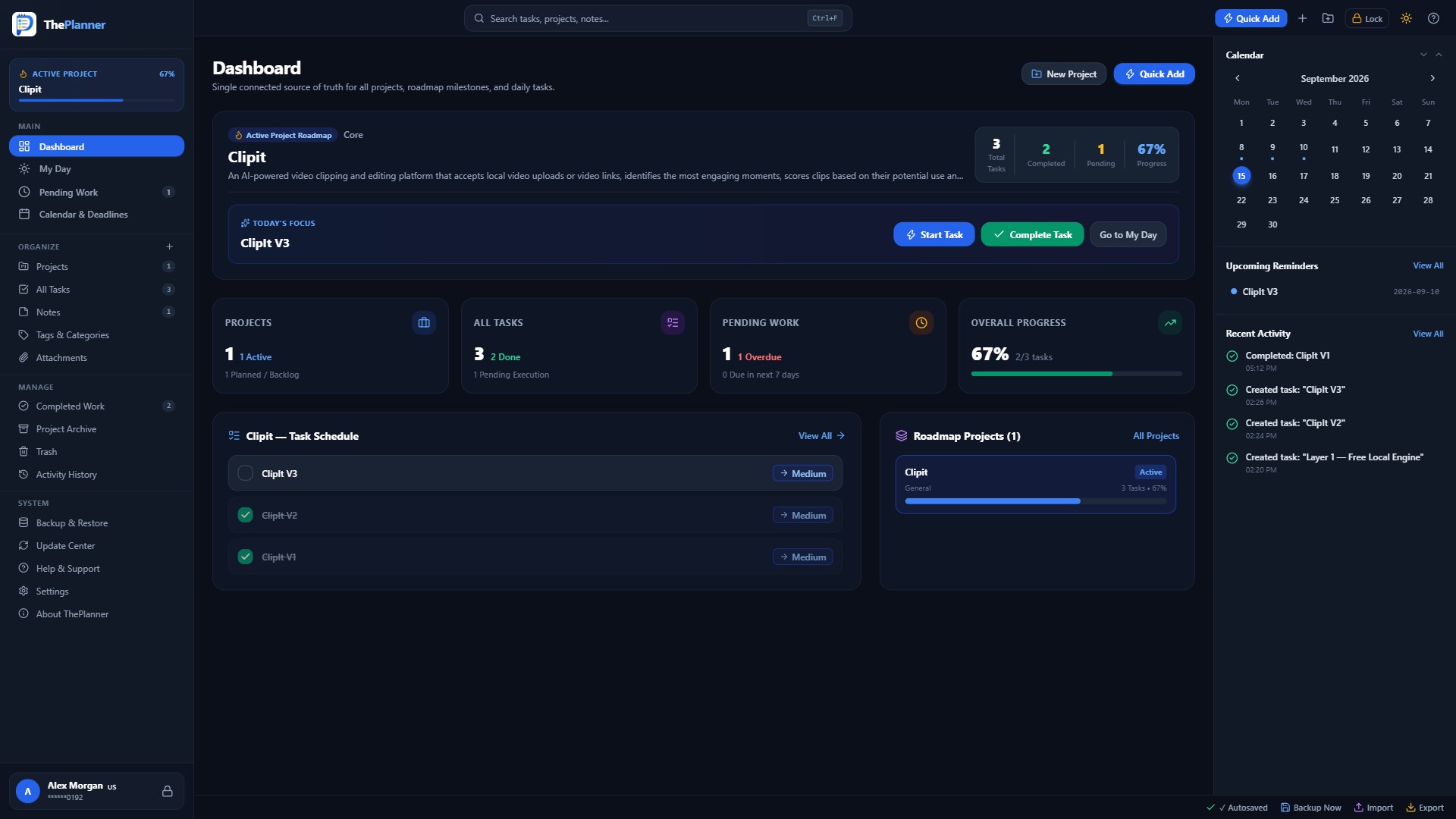Add new item with Organize plus icon
Screen dimensions: 1456x819
pyautogui.click(x=169, y=246)
